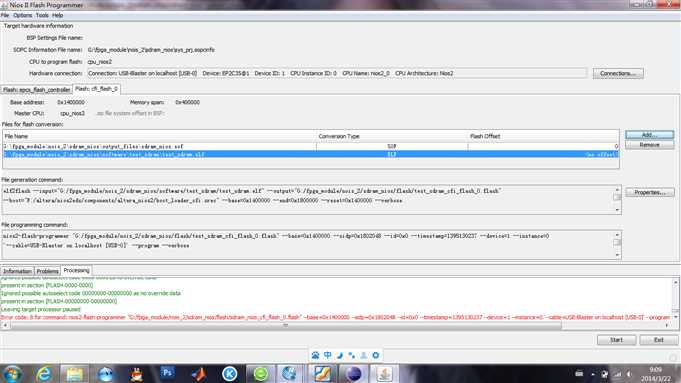Click the IME person icon
Viewport: 681px width, 383px height.
(x=364, y=355)
